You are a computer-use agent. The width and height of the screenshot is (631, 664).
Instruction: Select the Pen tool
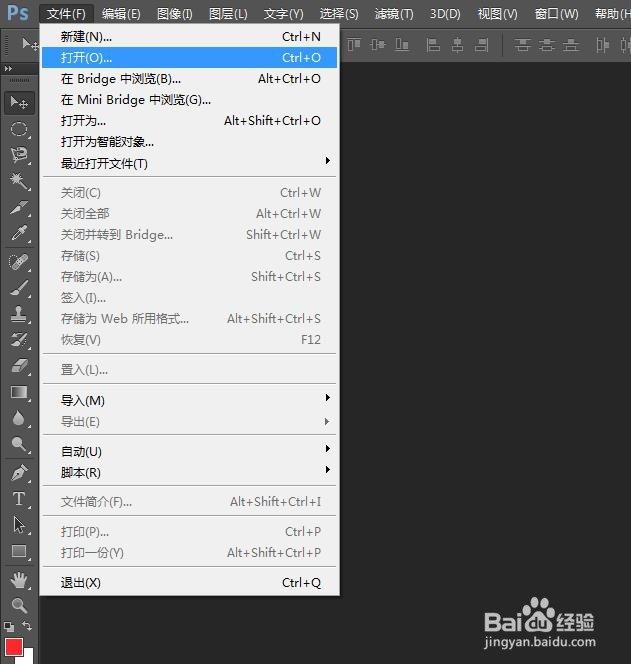19,473
